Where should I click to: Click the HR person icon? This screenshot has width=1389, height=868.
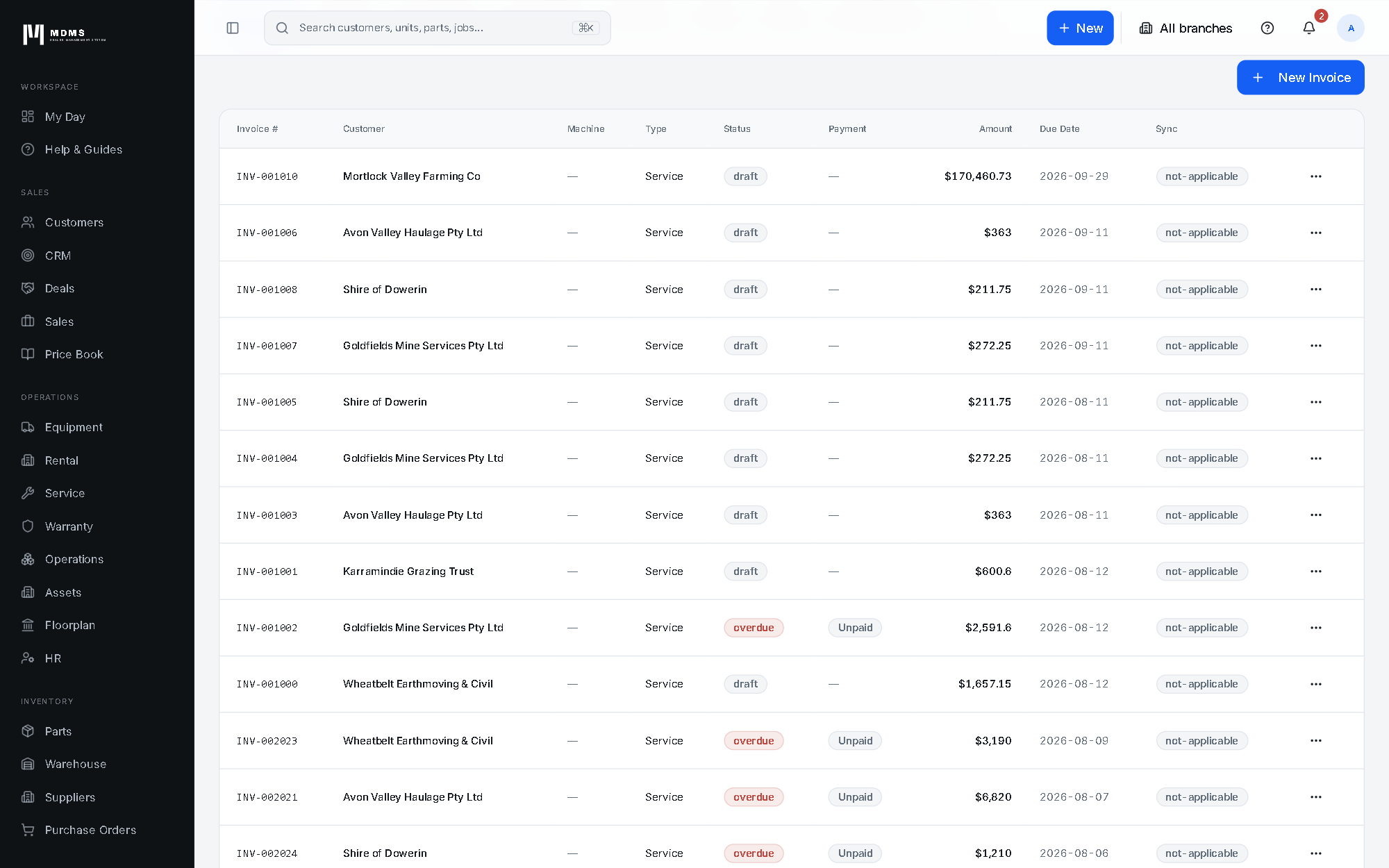28,658
